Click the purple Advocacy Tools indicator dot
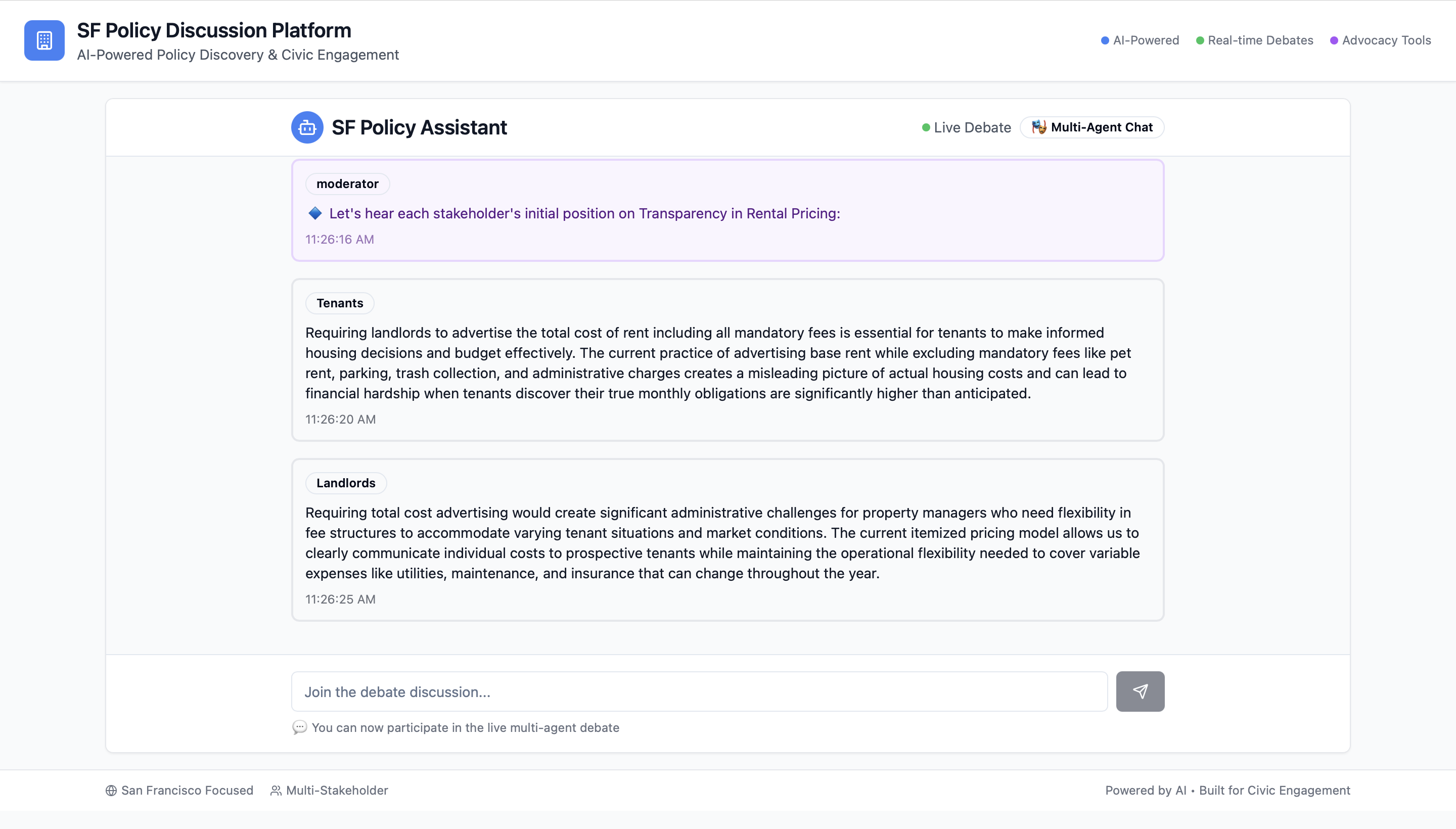The height and width of the screenshot is (829, 1456). coord(1334,40)
